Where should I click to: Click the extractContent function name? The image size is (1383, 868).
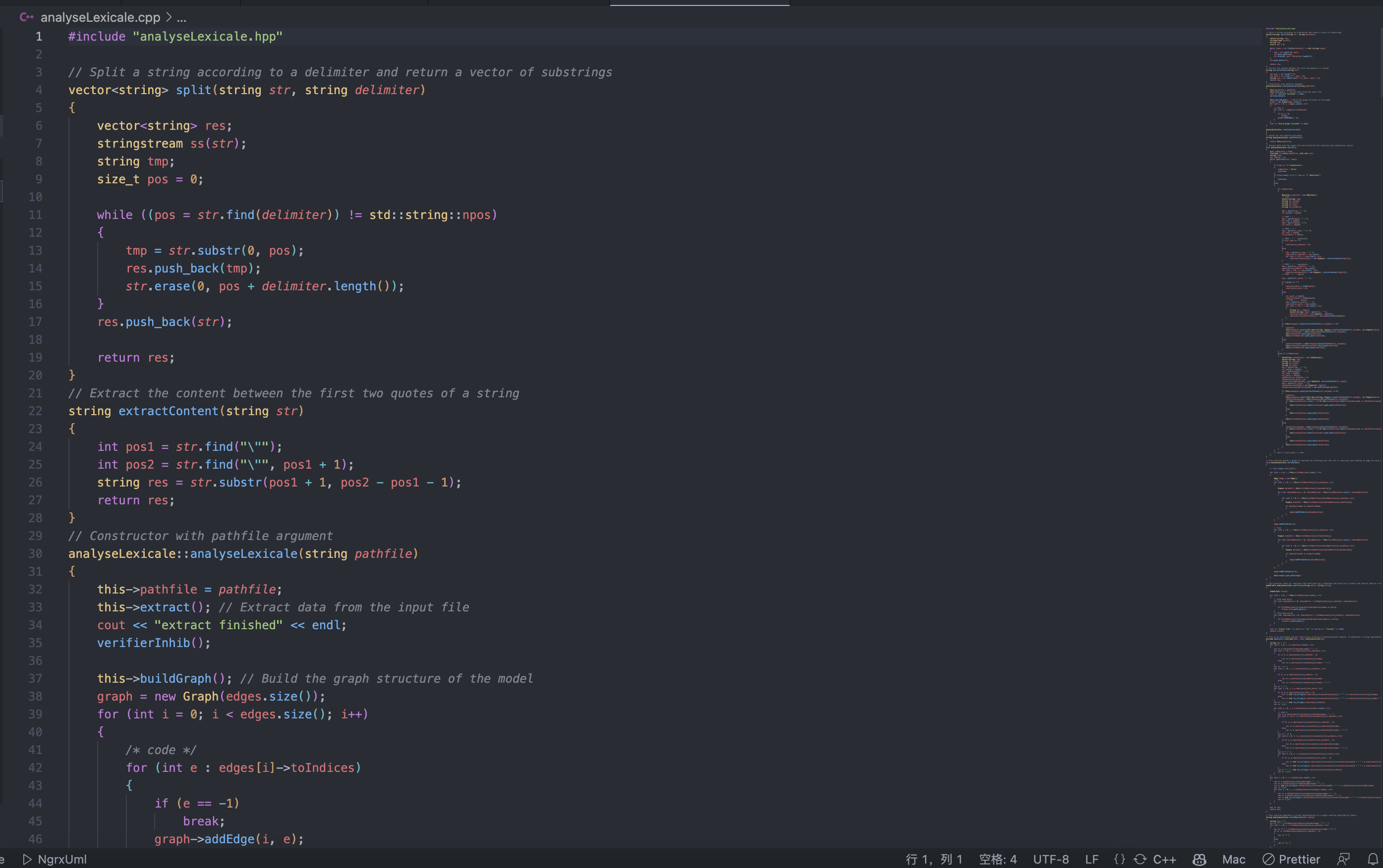(x=168, y=411)
